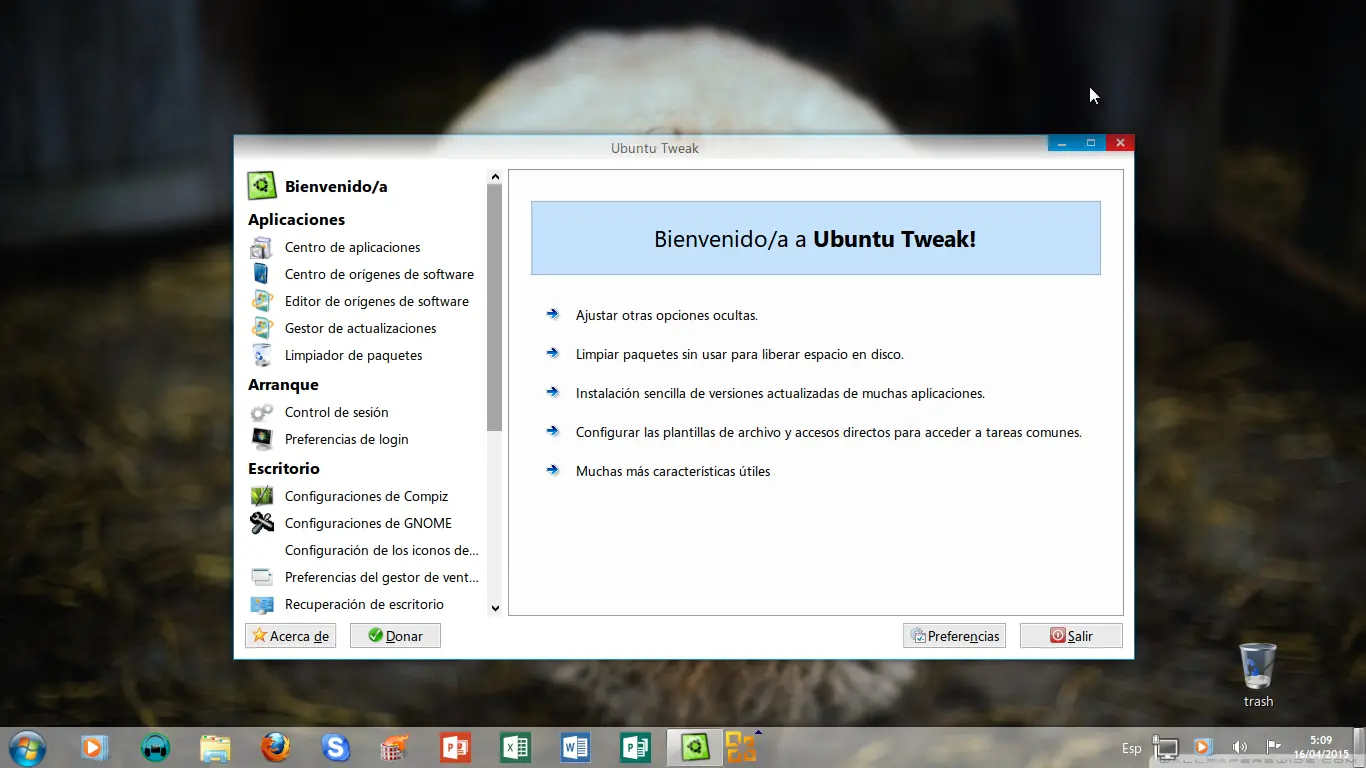
Task: Open the Windows Start orb
Action: click(x=27, y=747)
